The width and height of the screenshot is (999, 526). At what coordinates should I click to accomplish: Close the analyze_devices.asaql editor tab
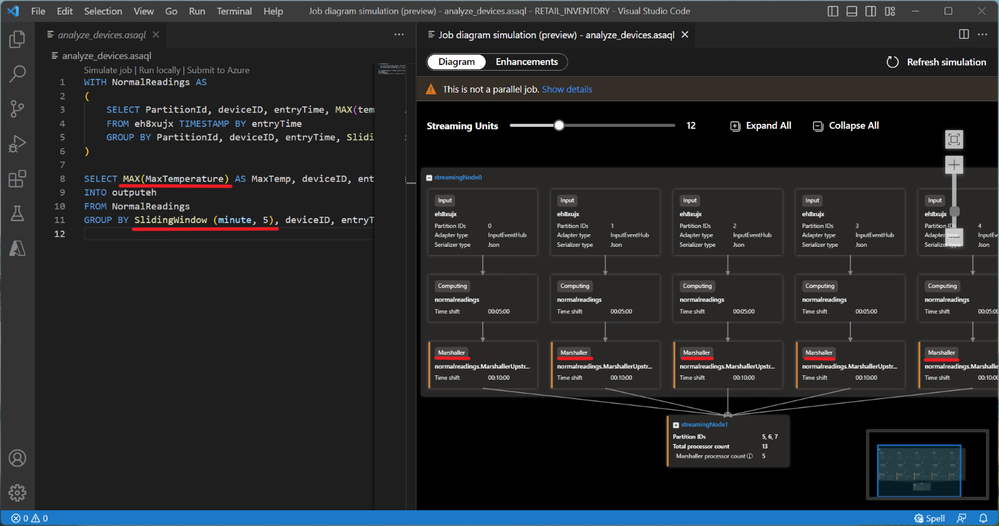click(155, 34)
